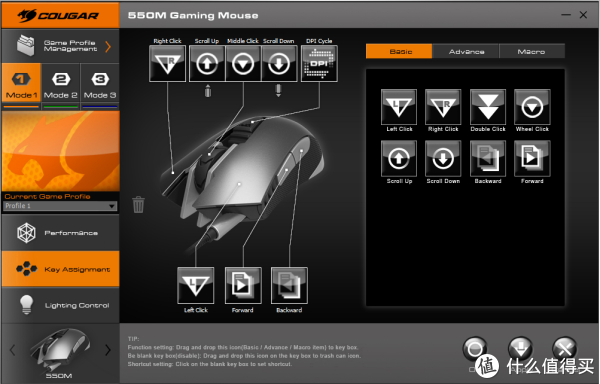Open the Advance tab
Screen dimensions: 600x384
point(466,51)
